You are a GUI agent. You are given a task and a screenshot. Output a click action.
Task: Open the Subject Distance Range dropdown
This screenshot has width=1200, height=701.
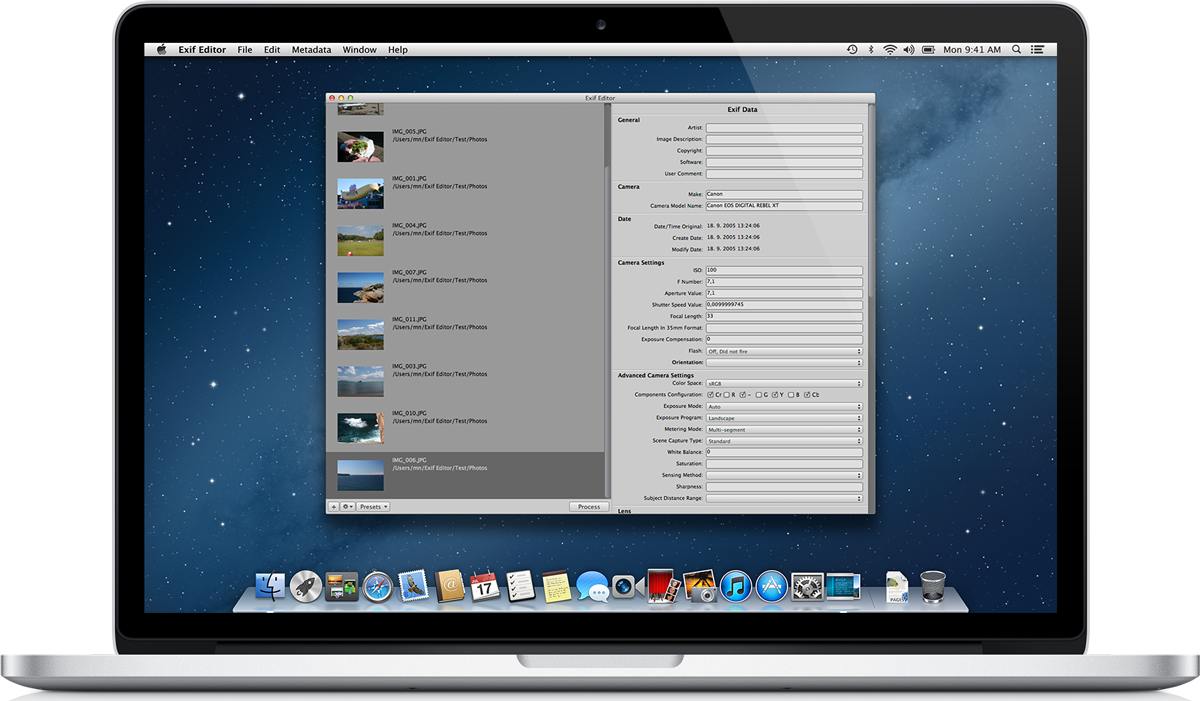tap(784, 498)
